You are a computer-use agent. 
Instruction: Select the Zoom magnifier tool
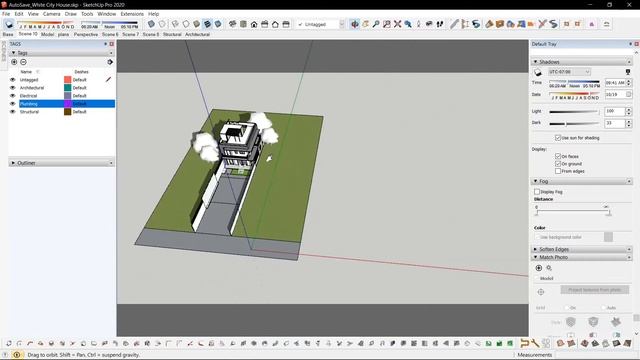(376, 24)
